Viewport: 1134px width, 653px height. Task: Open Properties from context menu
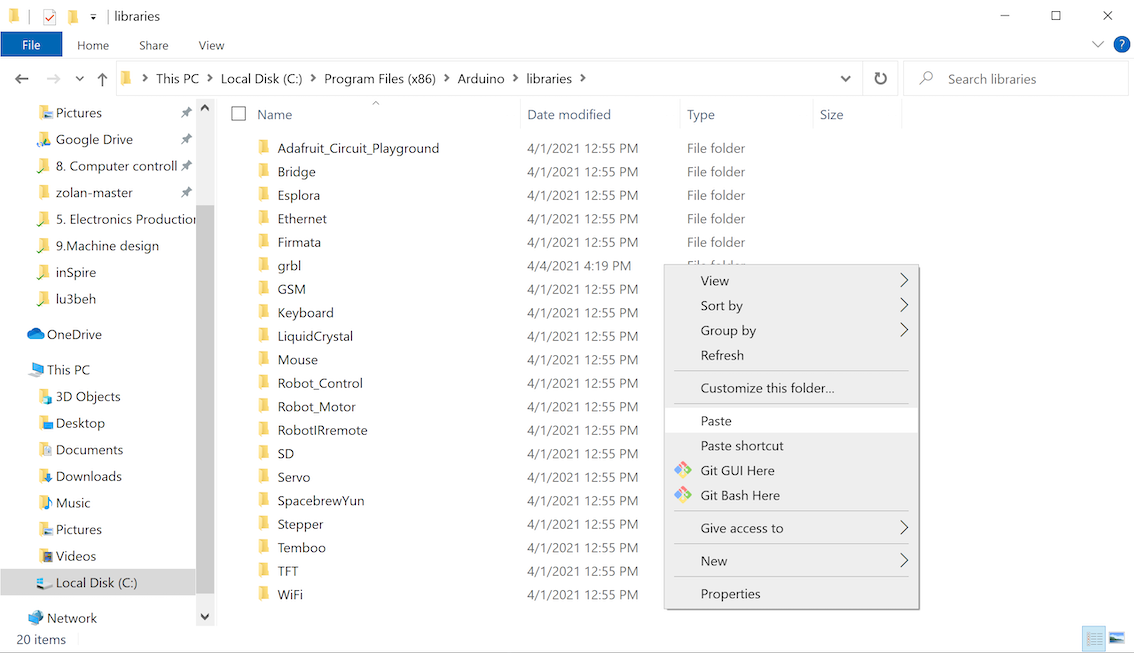click(791, 594)
